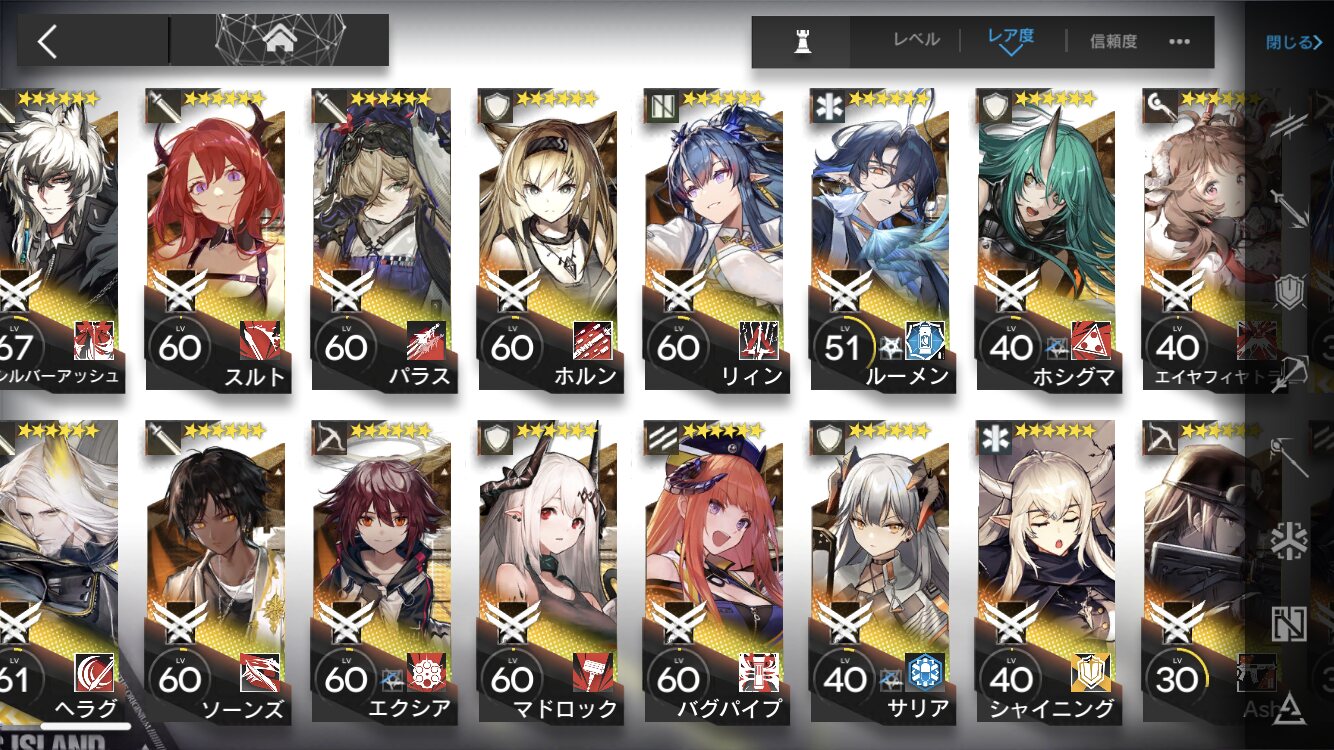Open more sort options ellipsis

pos(1180,42)
